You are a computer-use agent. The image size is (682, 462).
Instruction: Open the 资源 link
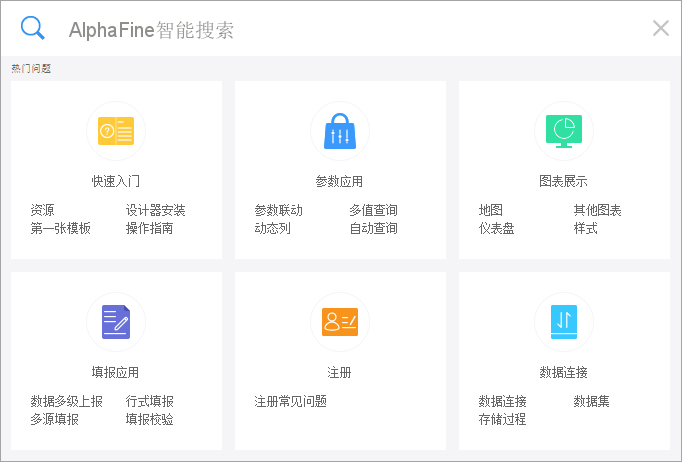42,211
